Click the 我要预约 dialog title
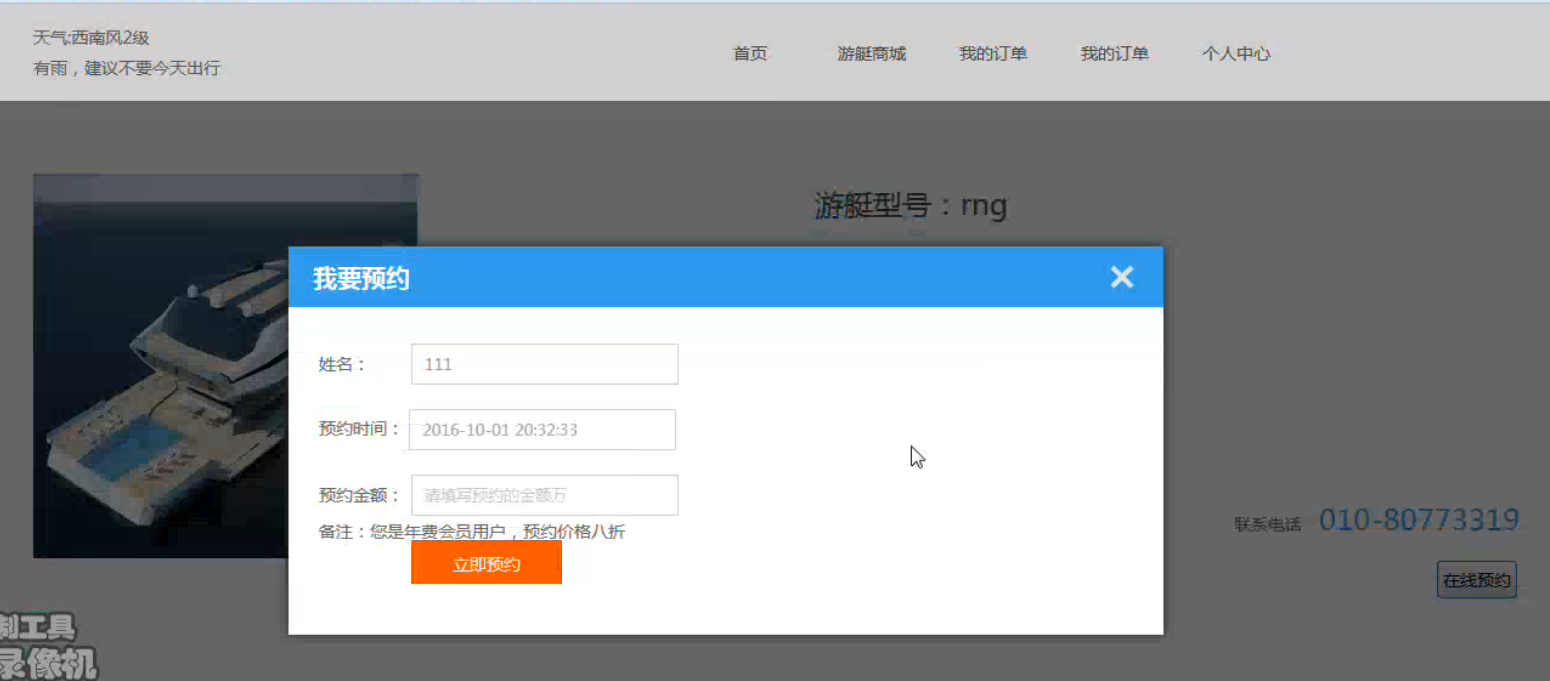The height and width of the screenshot is (681, 1550). pos(361,278)
